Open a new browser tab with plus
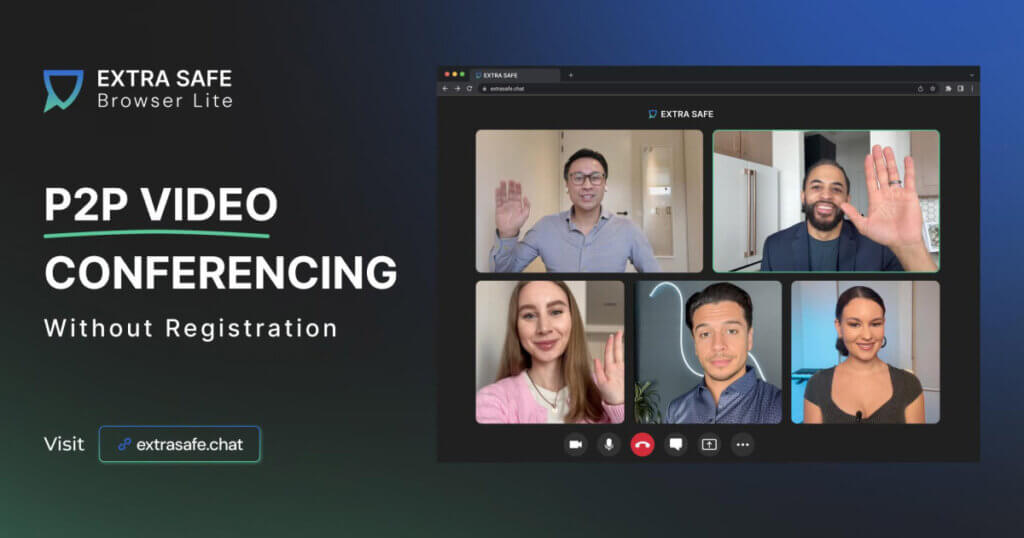This screenshot has height=538, width=1024. (x=570, y=75)
